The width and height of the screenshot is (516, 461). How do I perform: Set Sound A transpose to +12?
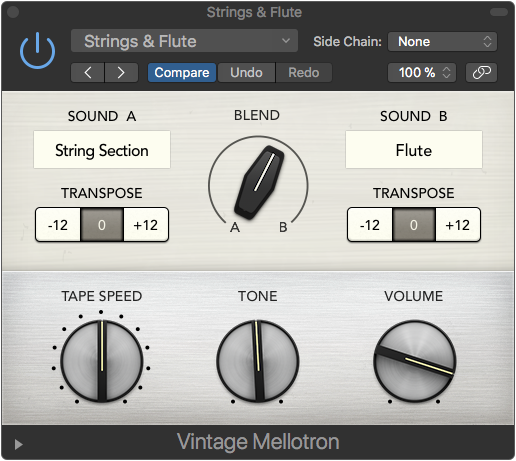pyautogui.click(x=146, y=225)
